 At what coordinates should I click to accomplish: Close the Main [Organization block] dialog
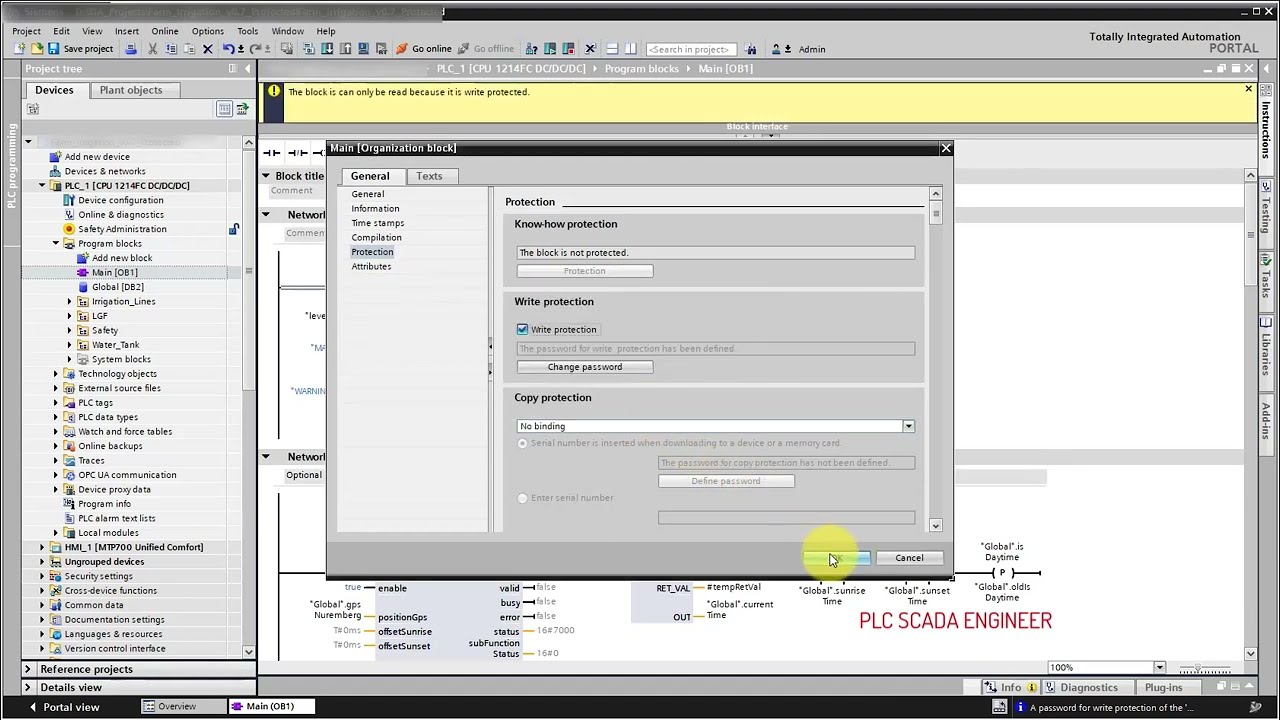(x=946, y=148)
